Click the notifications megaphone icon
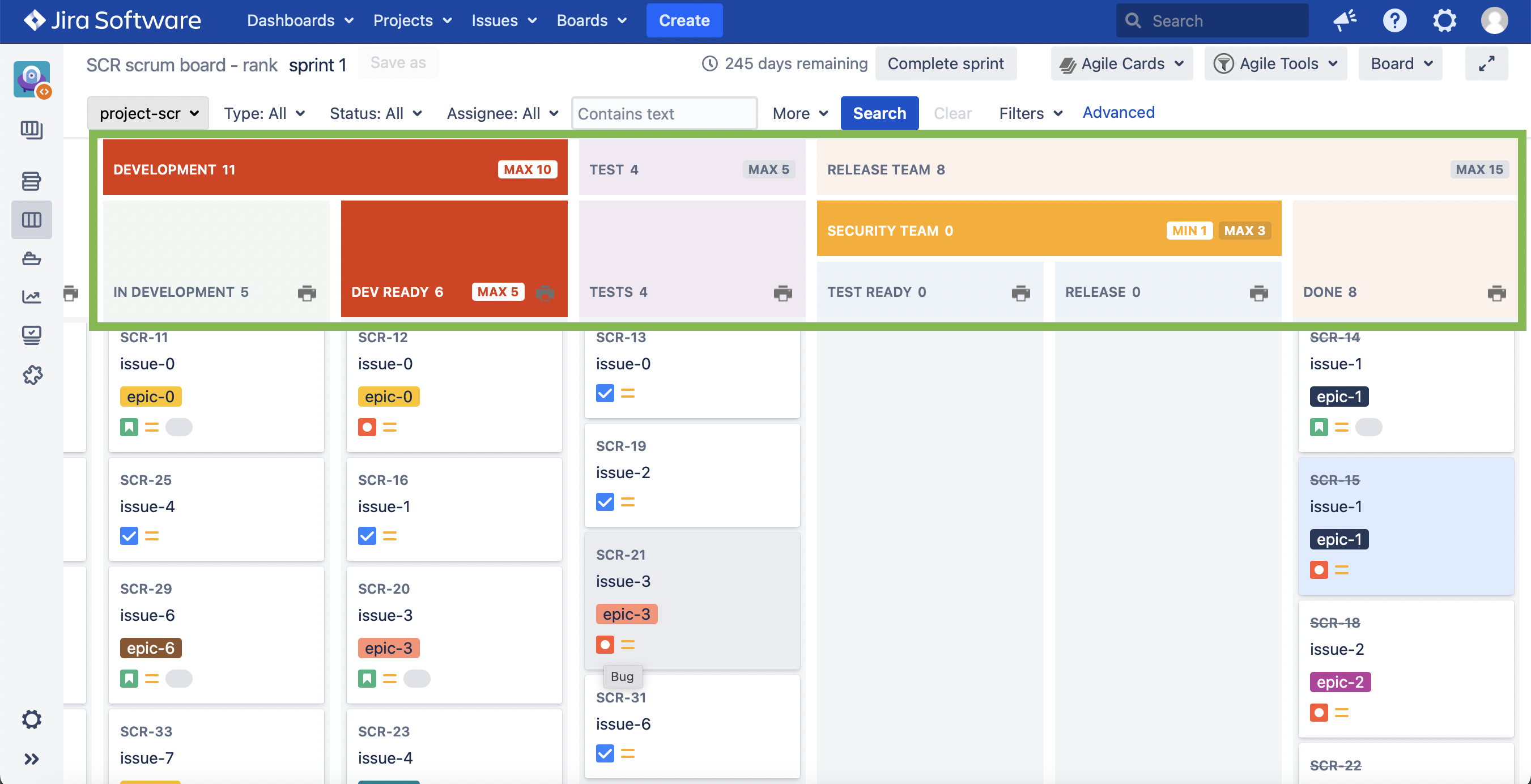Screen dimensions: 1531x784 1345,20
